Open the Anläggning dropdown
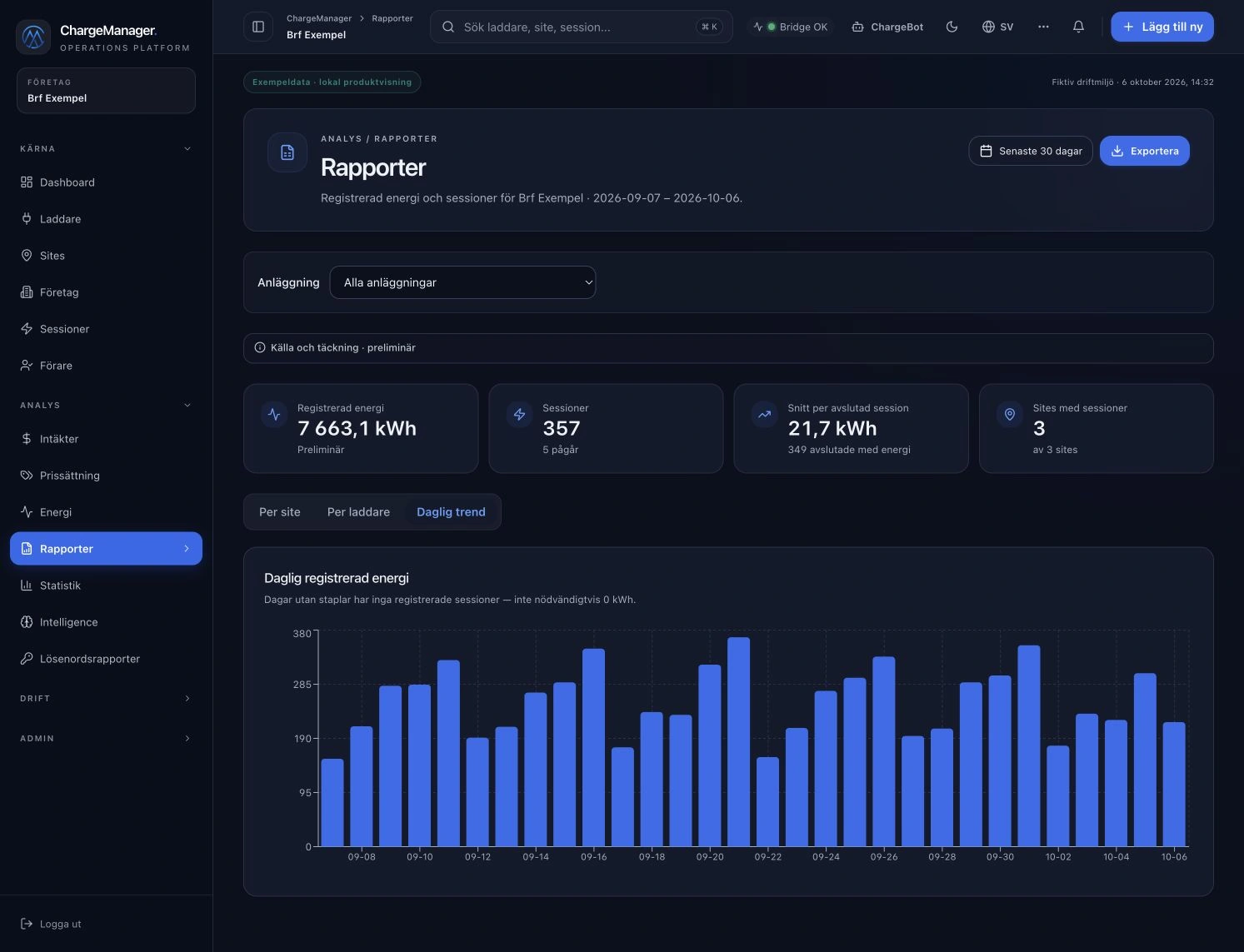Image resolution: width=1244 pixels, height=952 pixels. 462,282
